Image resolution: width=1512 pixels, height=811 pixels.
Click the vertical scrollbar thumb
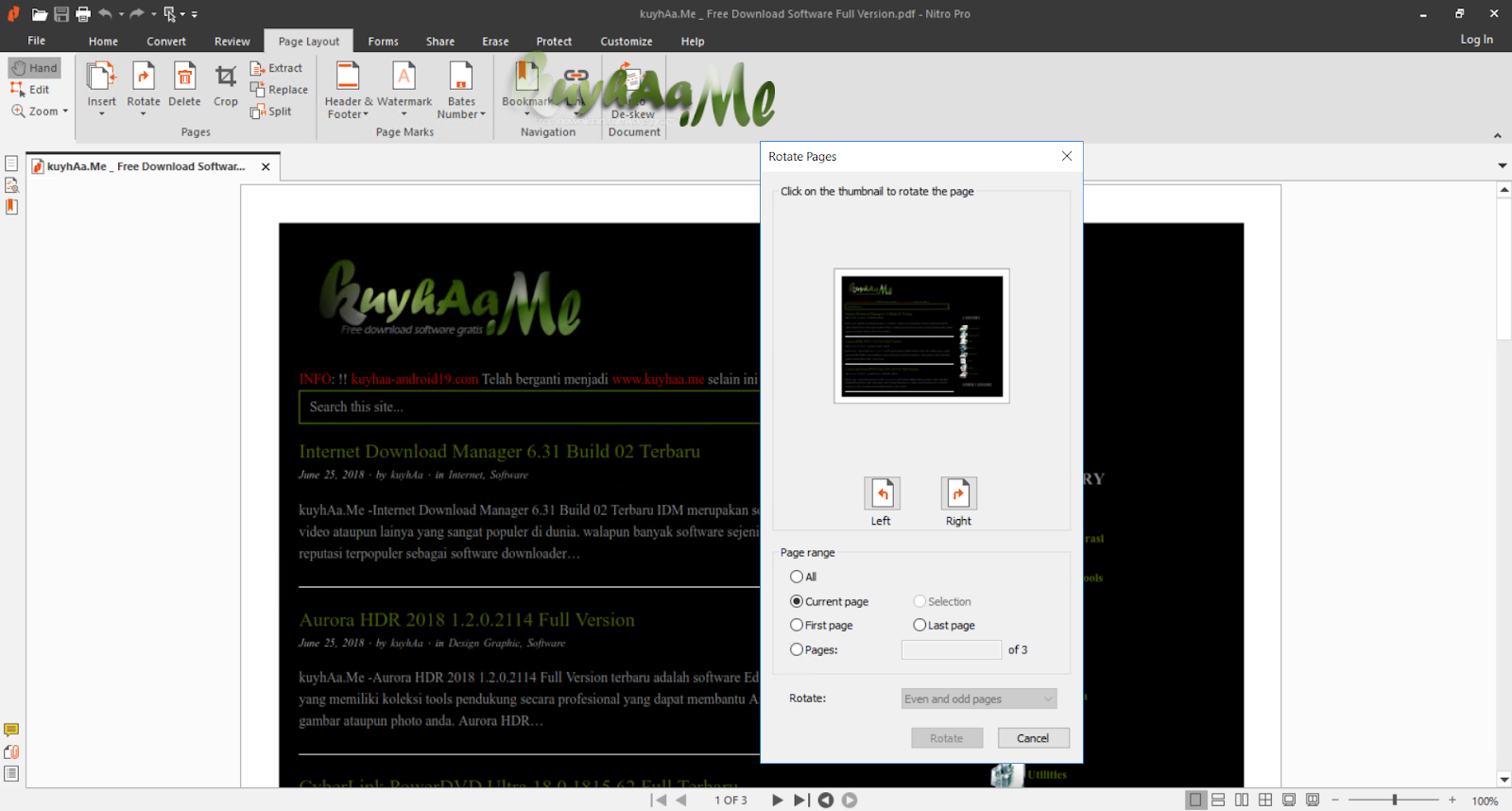pyautogui.click(x=1503, y=269)
